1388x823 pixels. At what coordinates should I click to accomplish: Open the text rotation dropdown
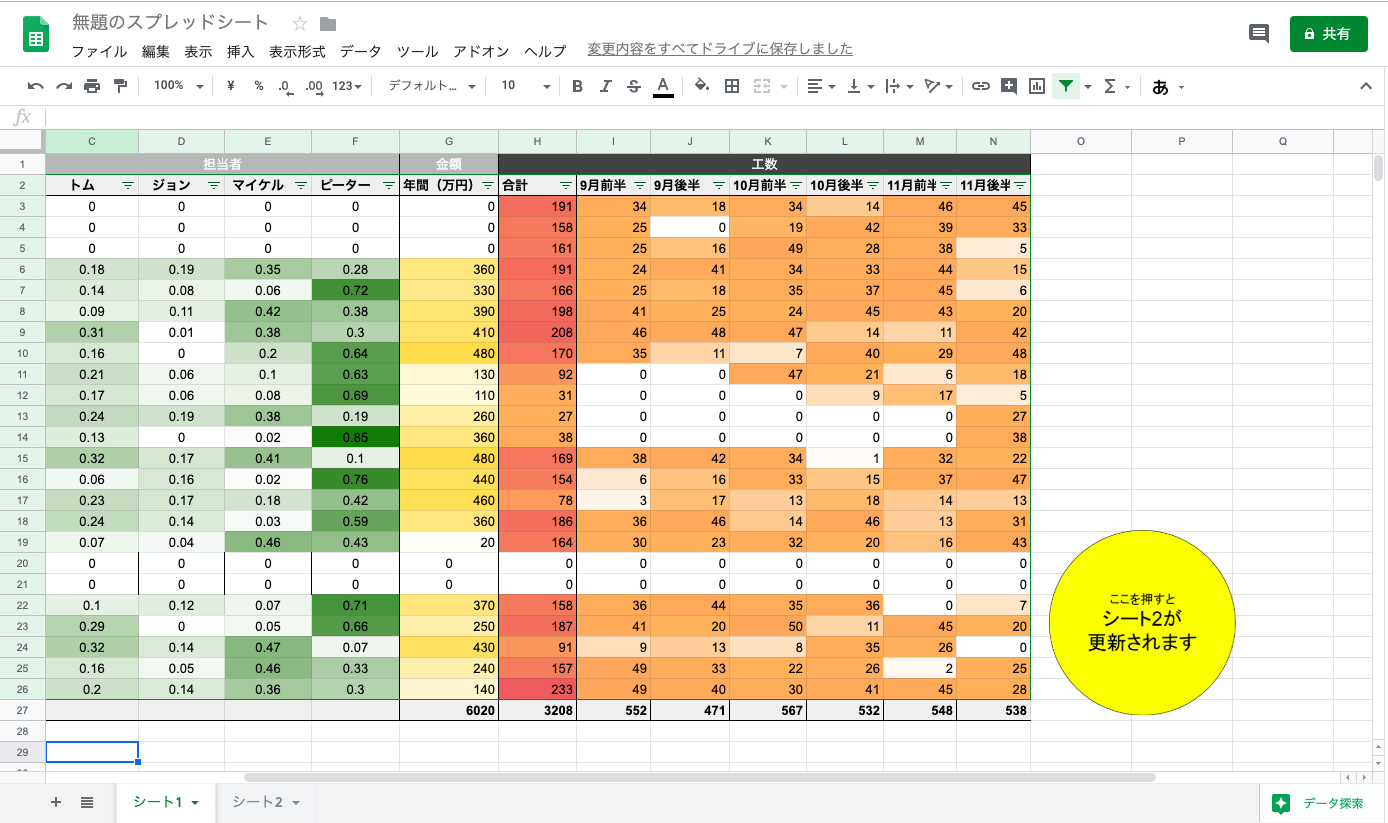coord(938,86)
